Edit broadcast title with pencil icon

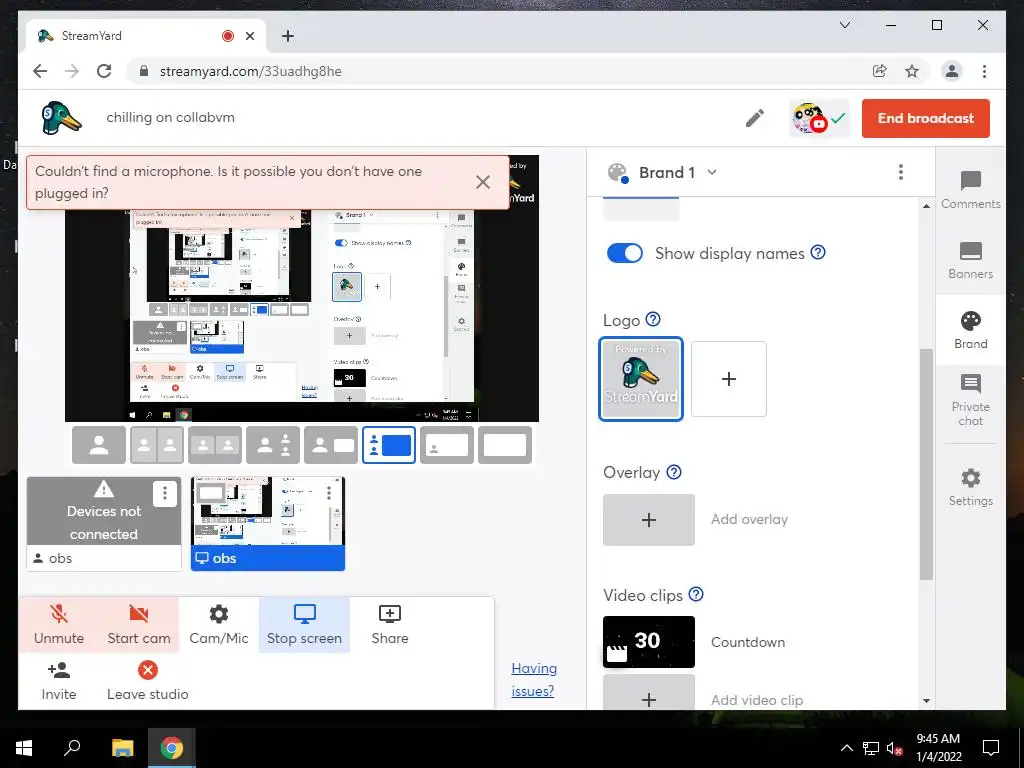[755, 118]
